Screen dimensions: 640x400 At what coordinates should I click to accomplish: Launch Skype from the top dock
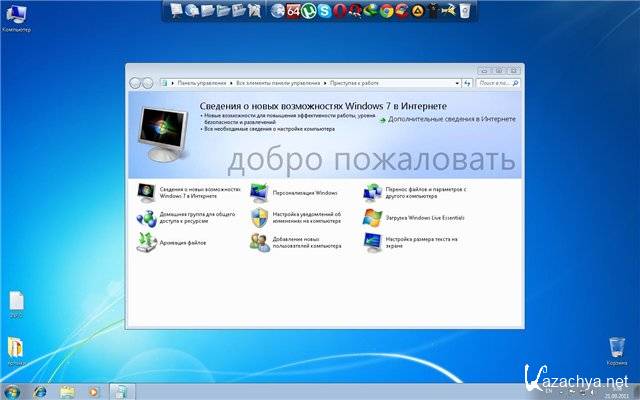tap(326, 11)
